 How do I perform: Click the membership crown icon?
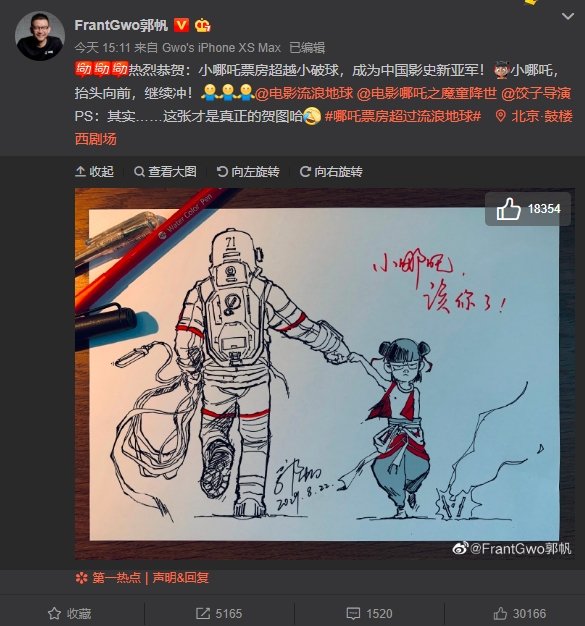pyautogui.click(x=202, y=26)
